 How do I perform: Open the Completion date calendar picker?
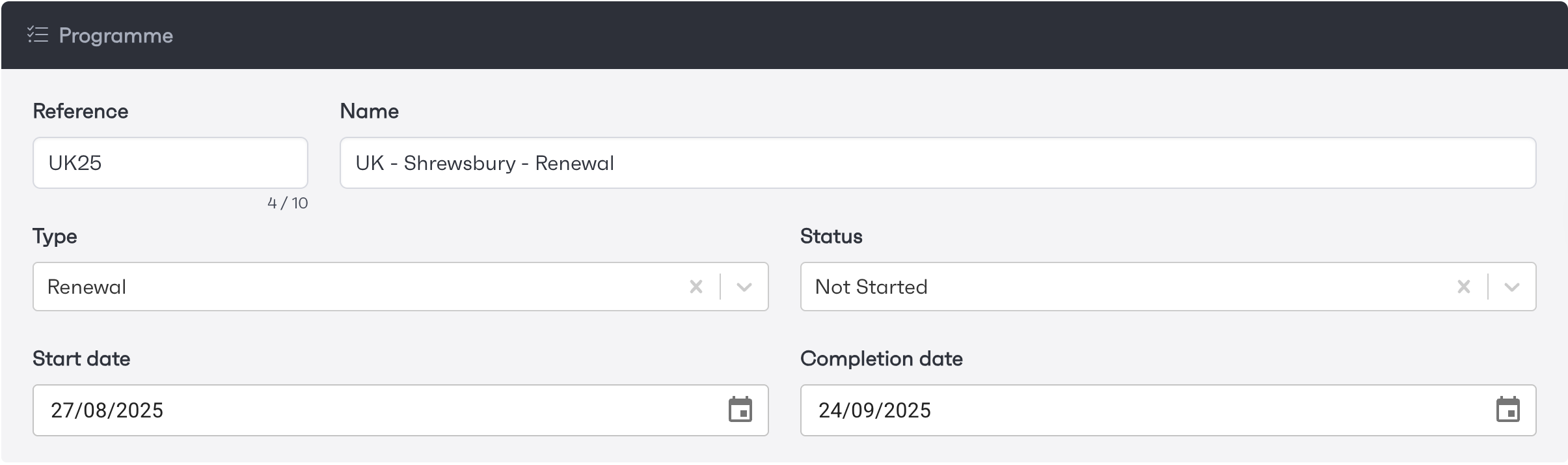[1507, 410]
